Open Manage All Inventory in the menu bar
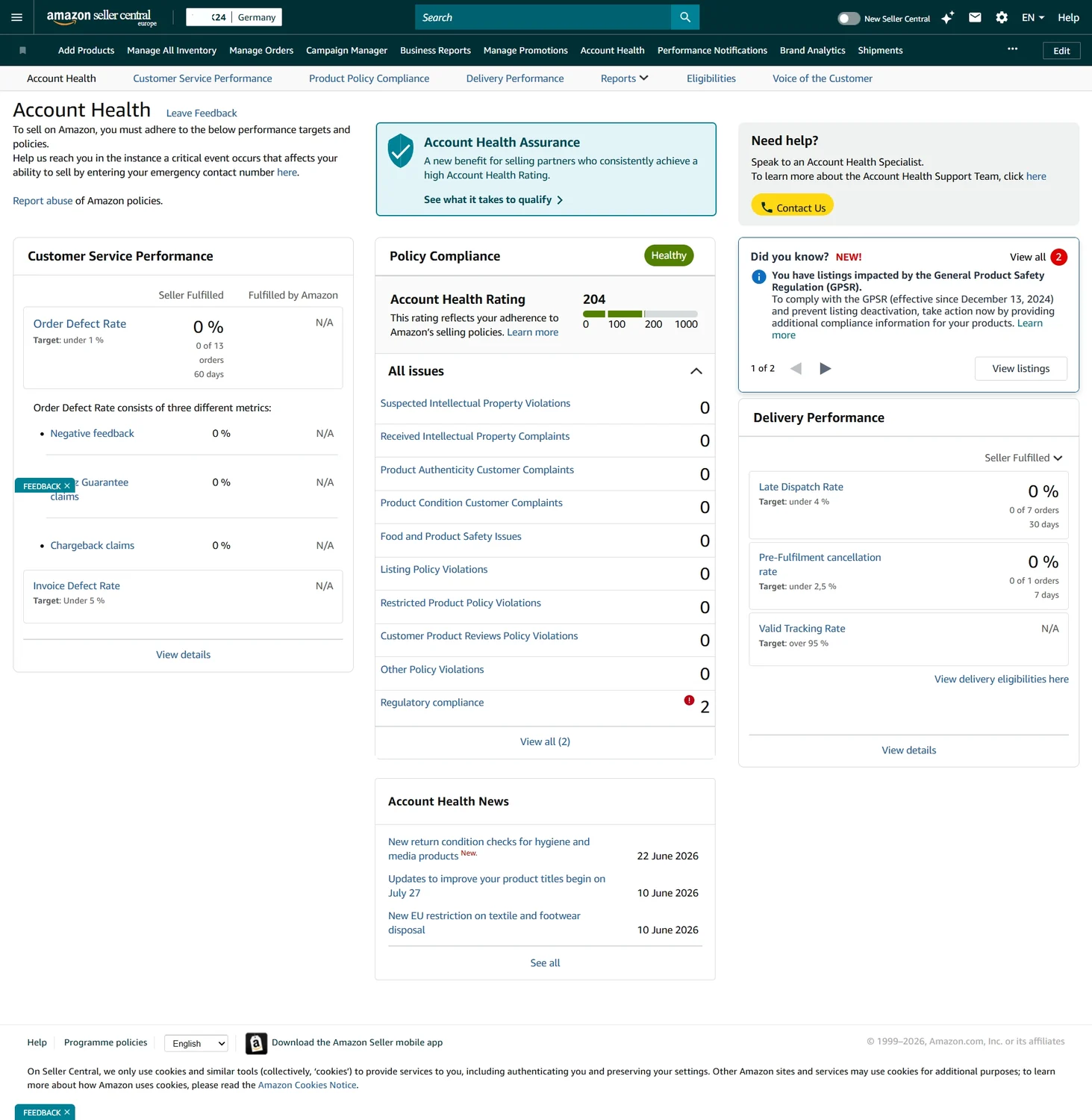The height and width of the screenshot is (1120, 1092). point(172,51)
